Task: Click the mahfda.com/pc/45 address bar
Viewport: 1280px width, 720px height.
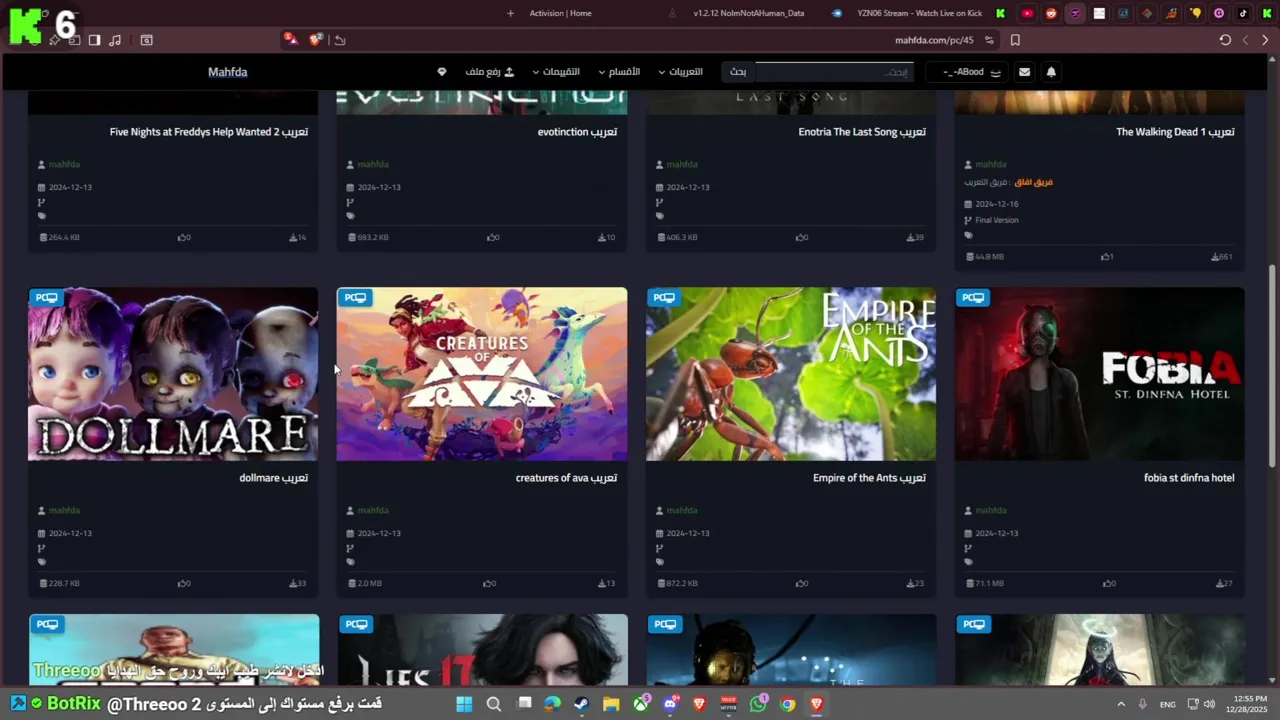Action: [x=934, y=40]
